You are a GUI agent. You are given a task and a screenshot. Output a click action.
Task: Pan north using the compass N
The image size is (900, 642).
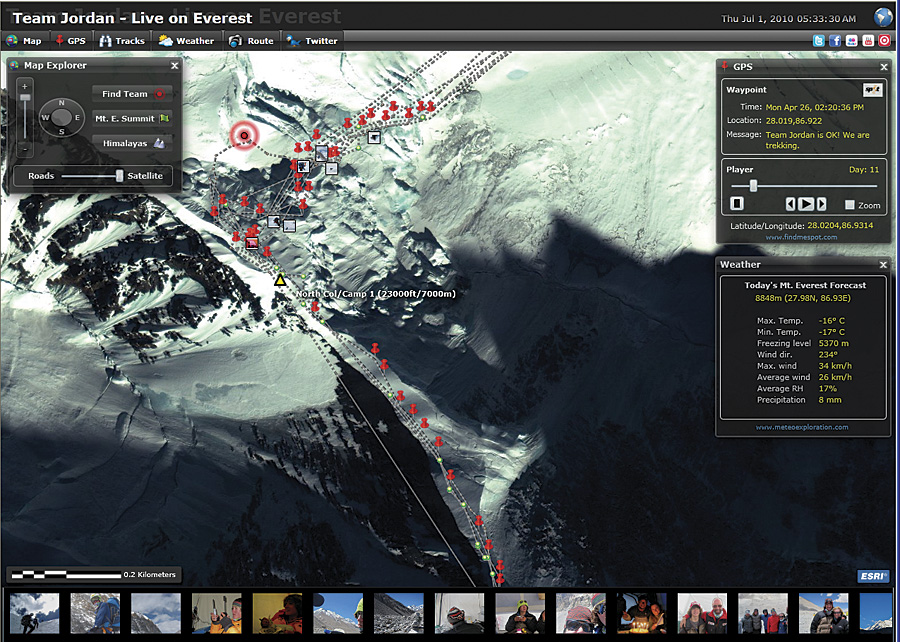61,103
